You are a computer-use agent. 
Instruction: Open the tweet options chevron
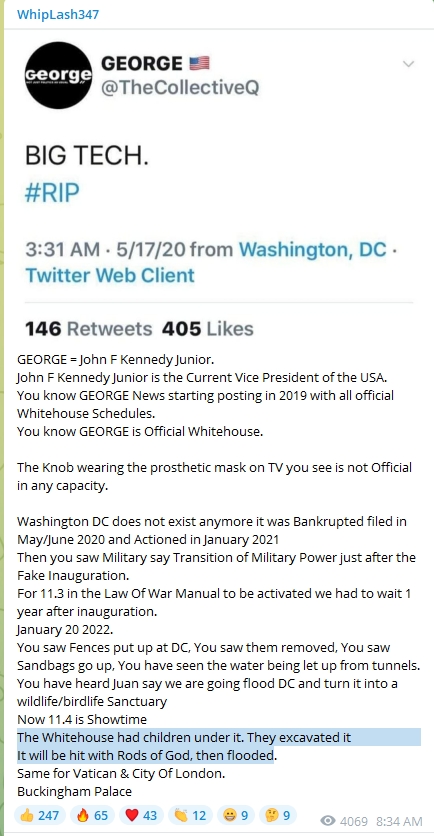tap(408, 65)
